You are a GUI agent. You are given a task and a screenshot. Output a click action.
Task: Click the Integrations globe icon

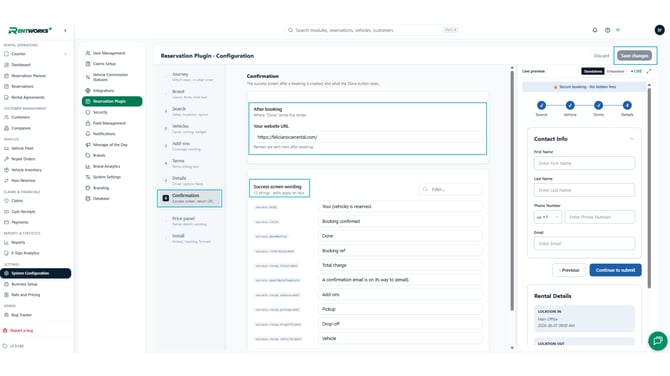(x=88, y=91)
